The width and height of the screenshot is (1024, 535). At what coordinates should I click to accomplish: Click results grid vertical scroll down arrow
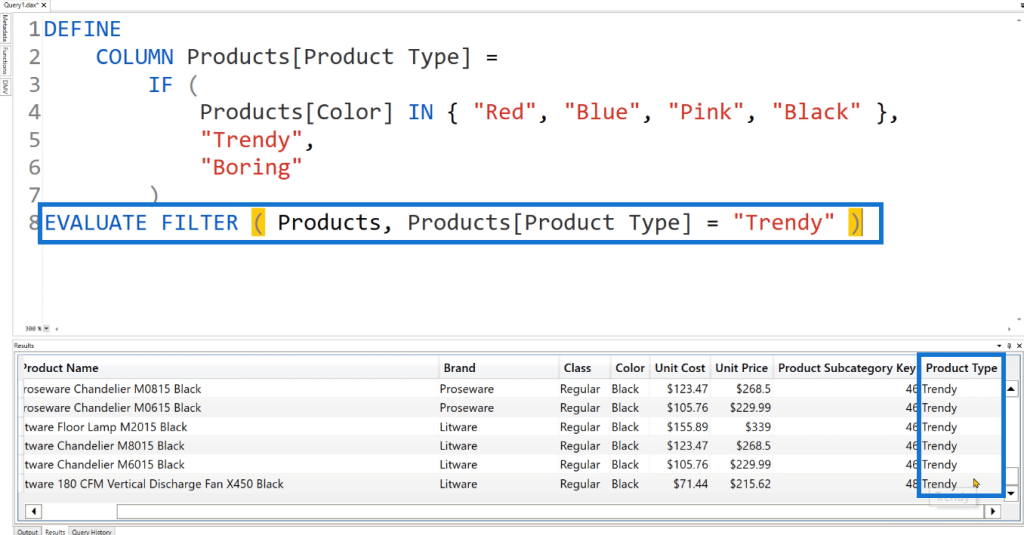point(1011,493)
